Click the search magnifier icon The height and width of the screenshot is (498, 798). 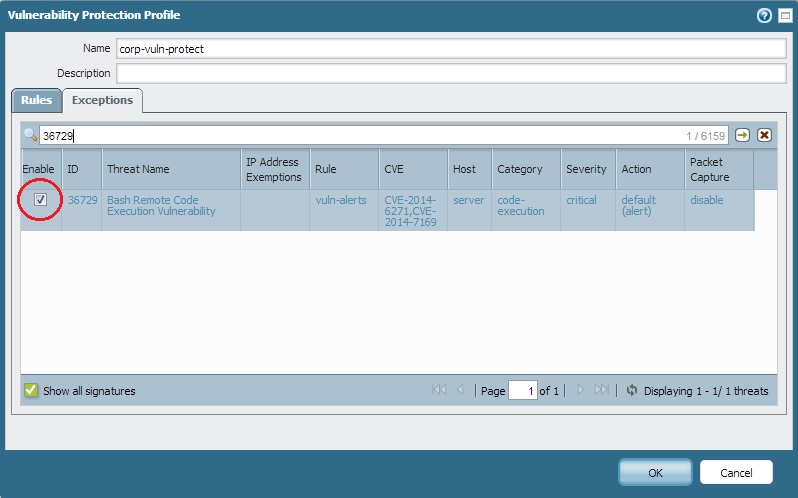[x=30, y=135]
